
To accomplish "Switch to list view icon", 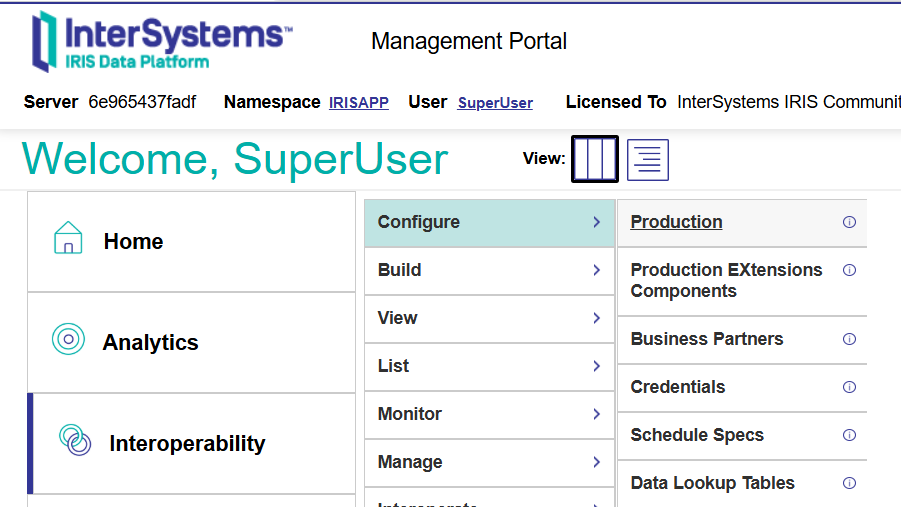I will pos(648,160).
